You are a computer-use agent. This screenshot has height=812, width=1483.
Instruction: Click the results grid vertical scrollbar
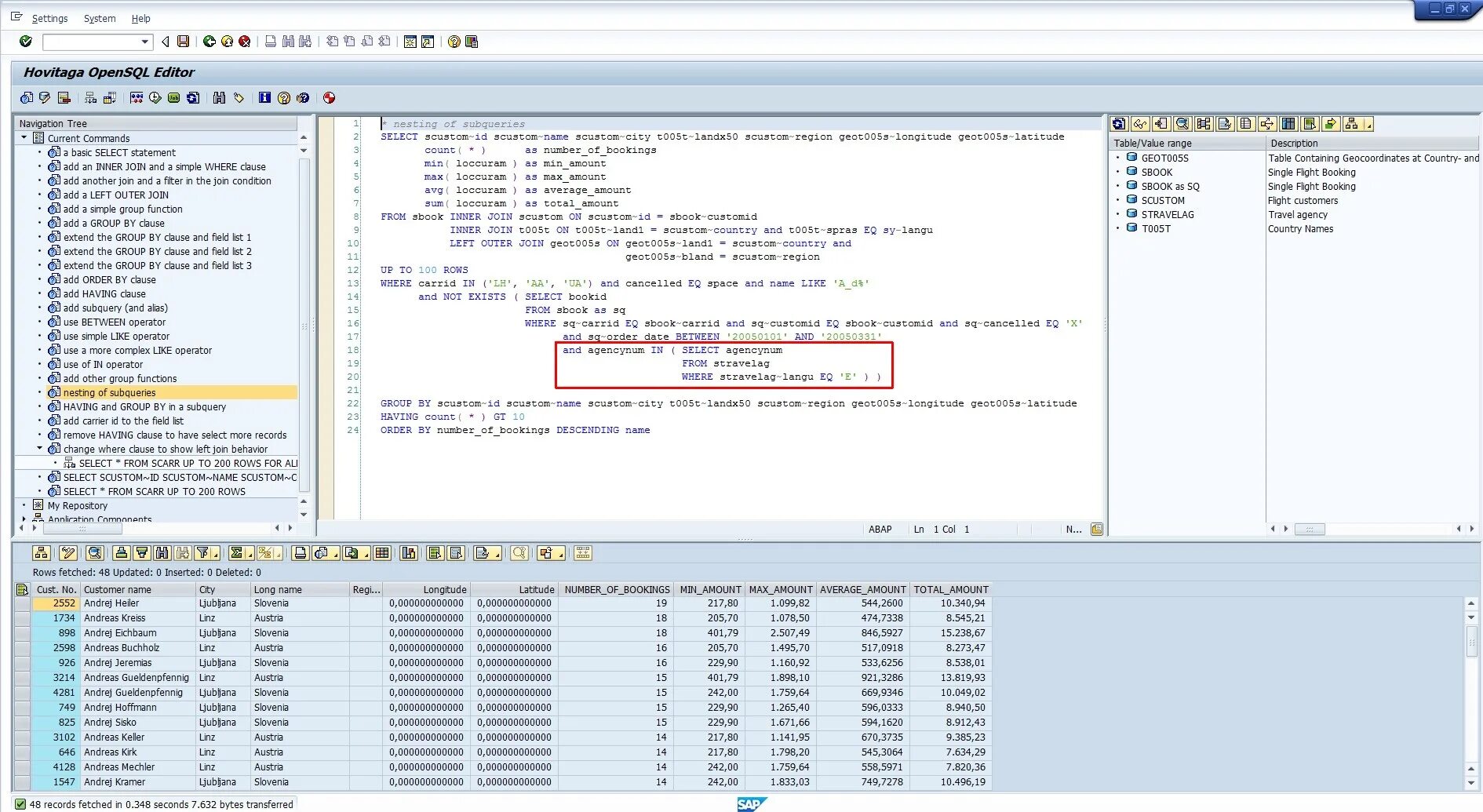(1471, 642)
